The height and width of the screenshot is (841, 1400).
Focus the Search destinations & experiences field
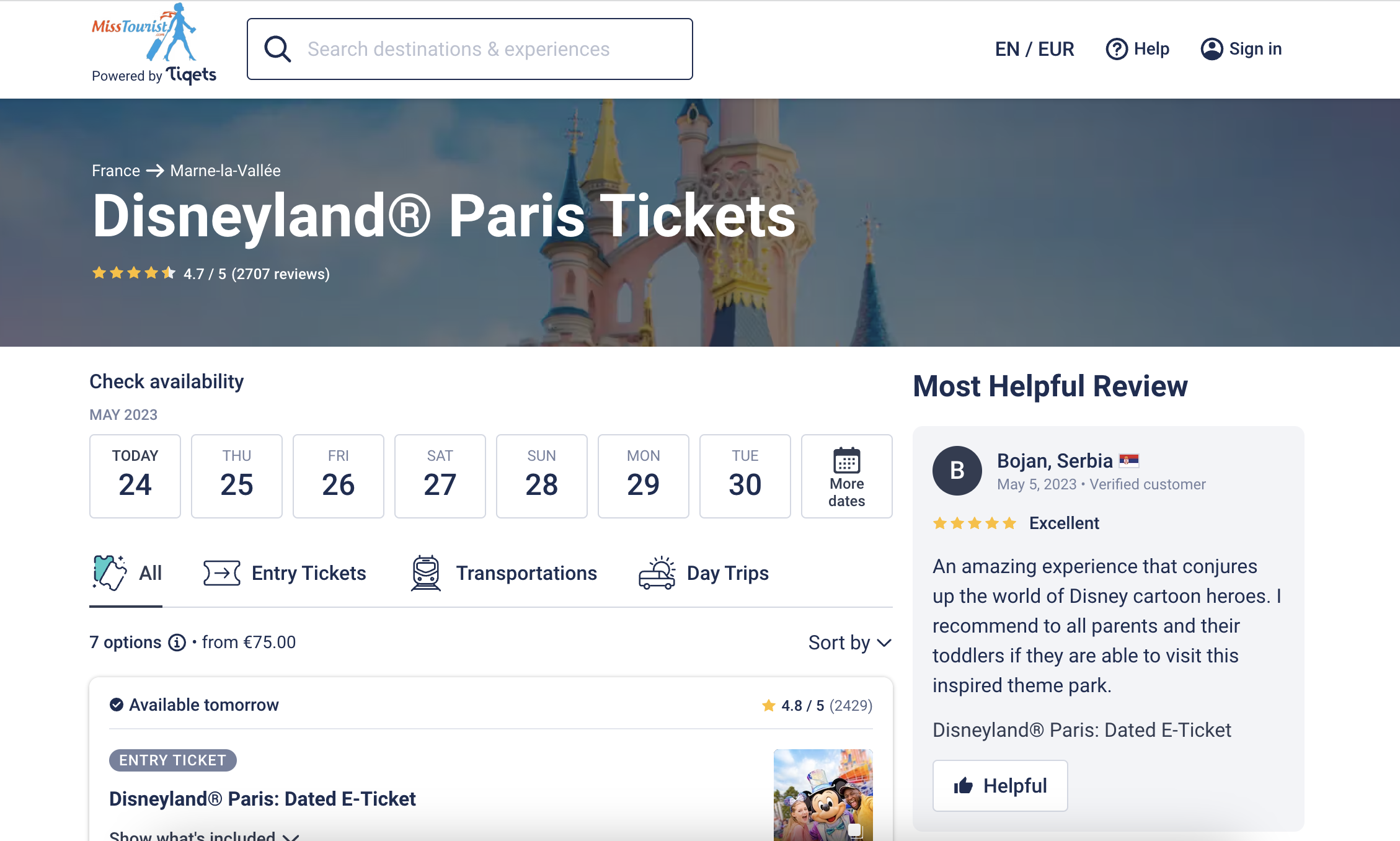click(x=470, y=49)
